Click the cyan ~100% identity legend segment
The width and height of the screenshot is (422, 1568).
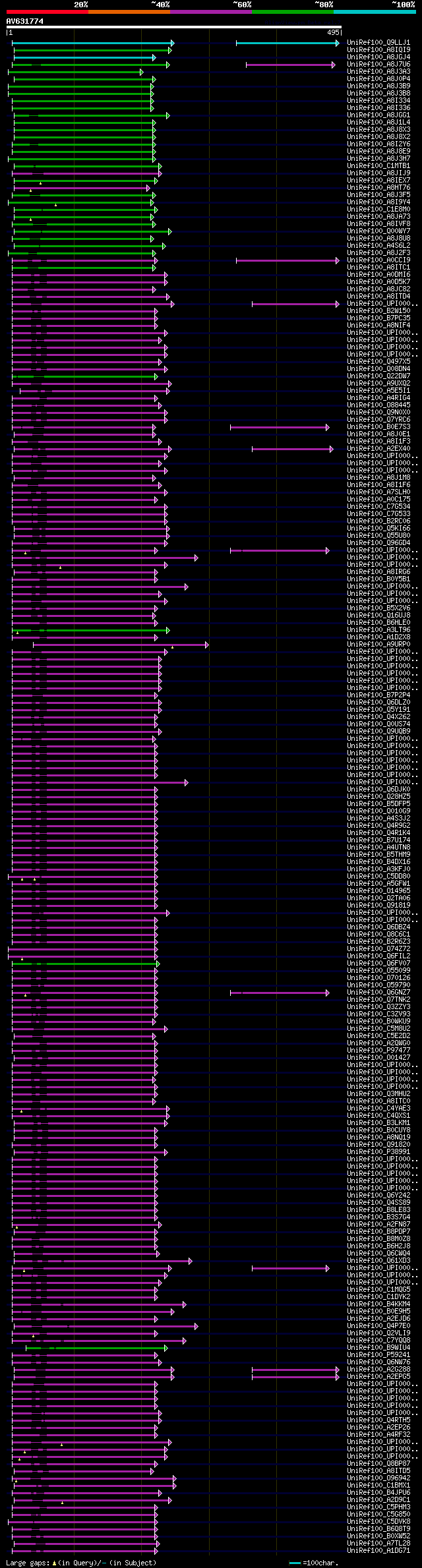pos(374,12)
